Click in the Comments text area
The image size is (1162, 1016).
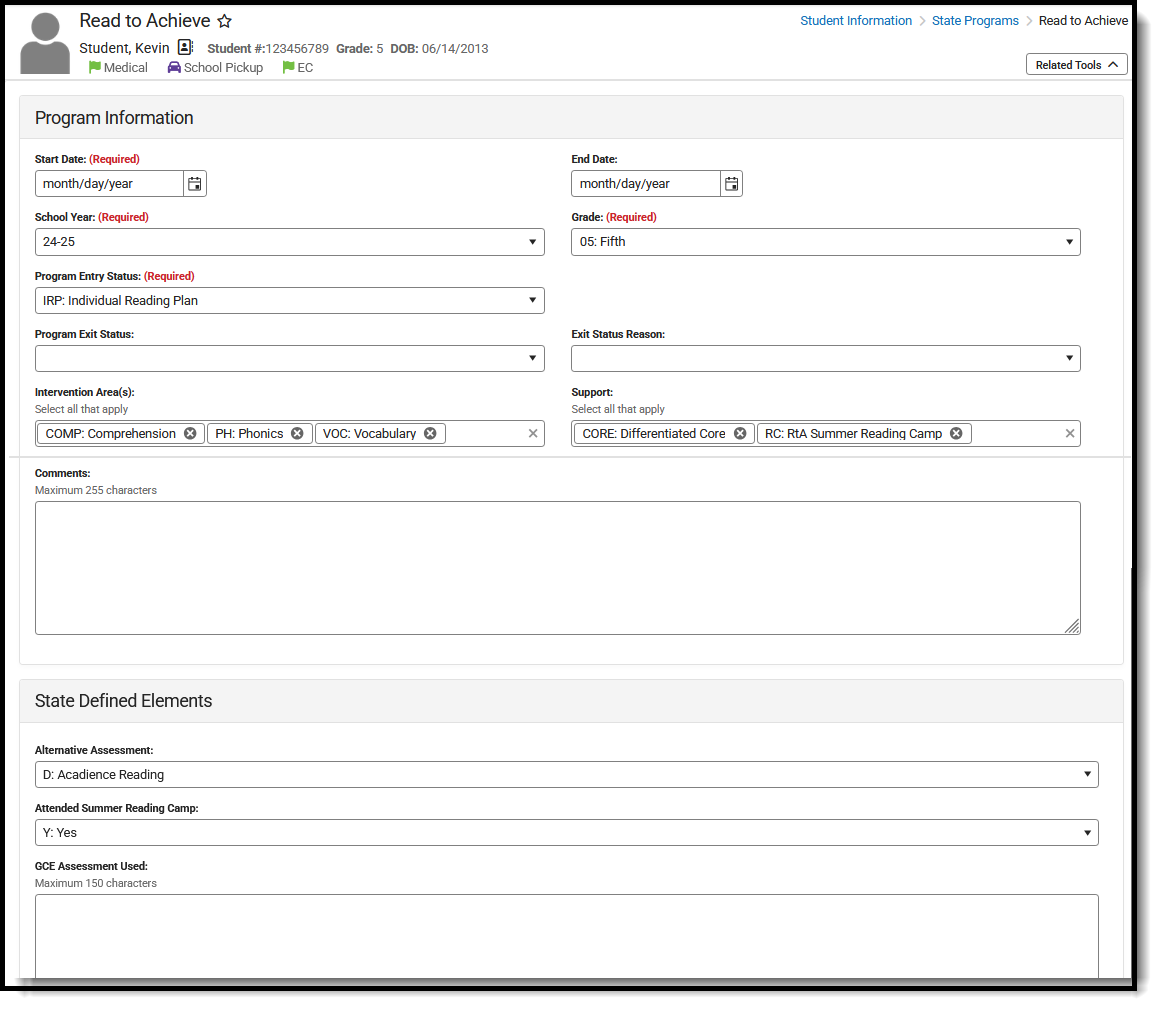coord(557,568)
